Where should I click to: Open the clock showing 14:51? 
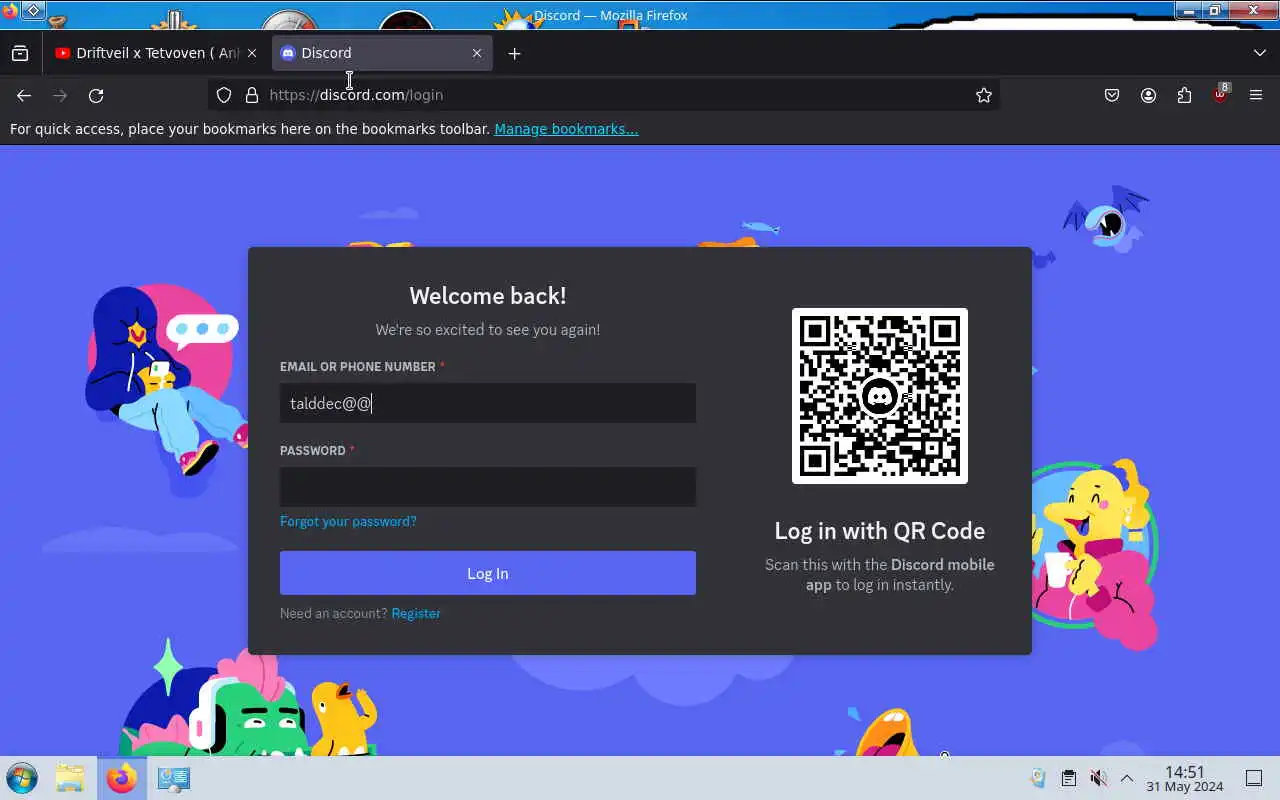[1185, 779]
